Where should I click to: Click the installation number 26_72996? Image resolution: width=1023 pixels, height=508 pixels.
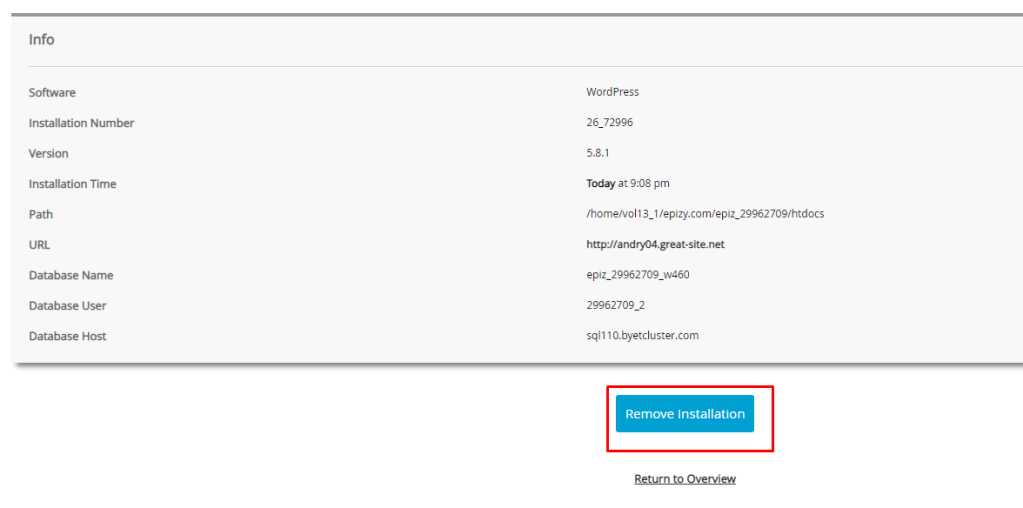pyautogui.click(x=609, y=123)
